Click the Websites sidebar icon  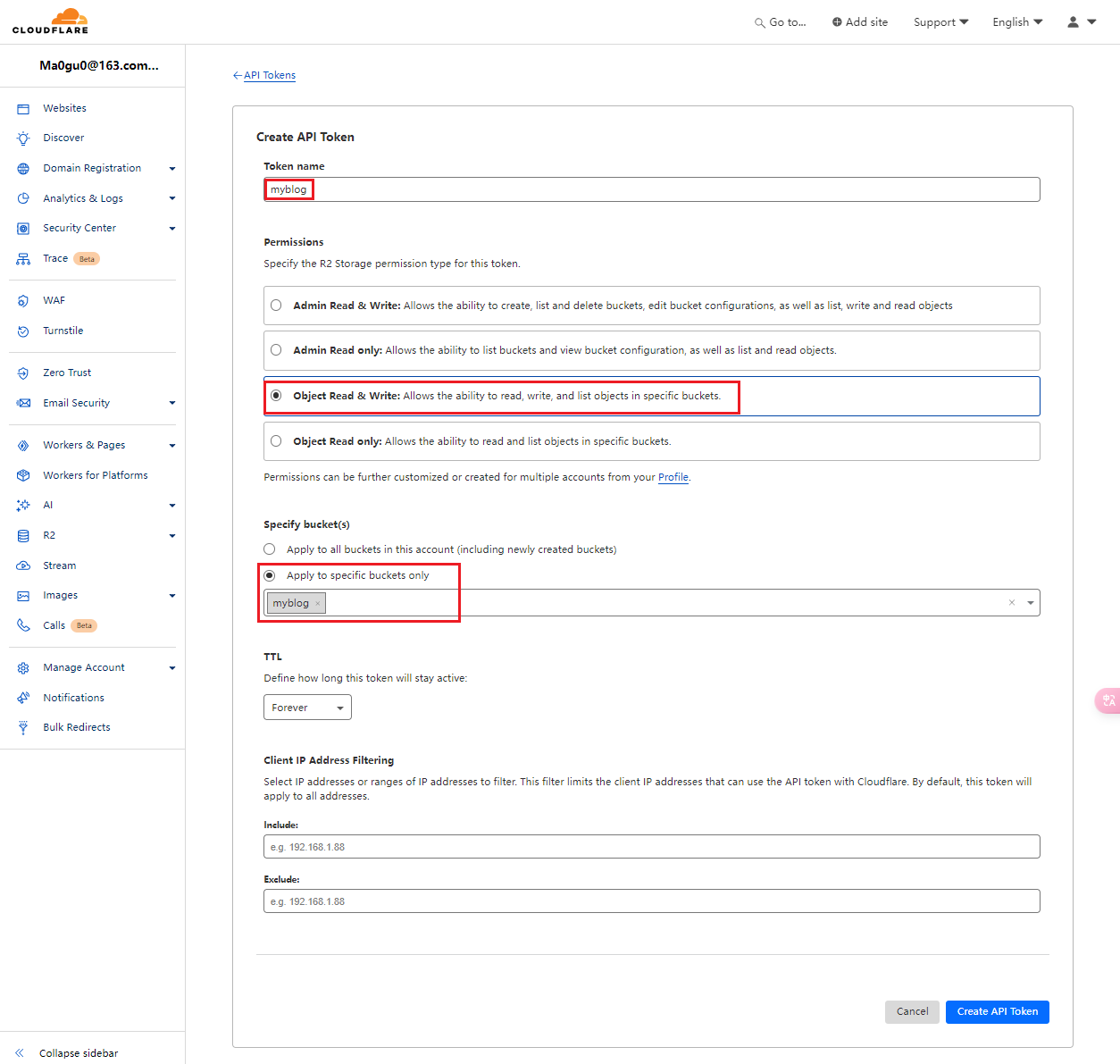(23, 109)
